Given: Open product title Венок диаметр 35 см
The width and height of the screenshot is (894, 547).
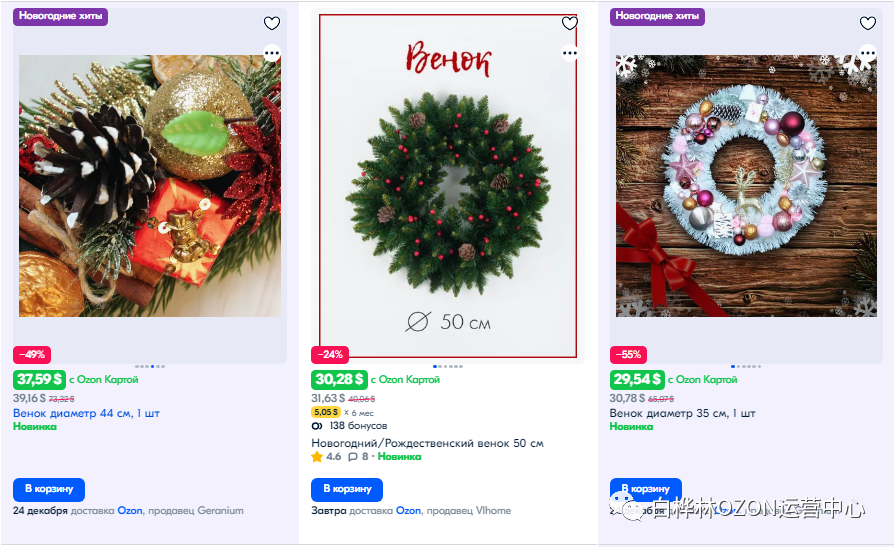Looking at the screenshot, I should (x=682, y=413).
